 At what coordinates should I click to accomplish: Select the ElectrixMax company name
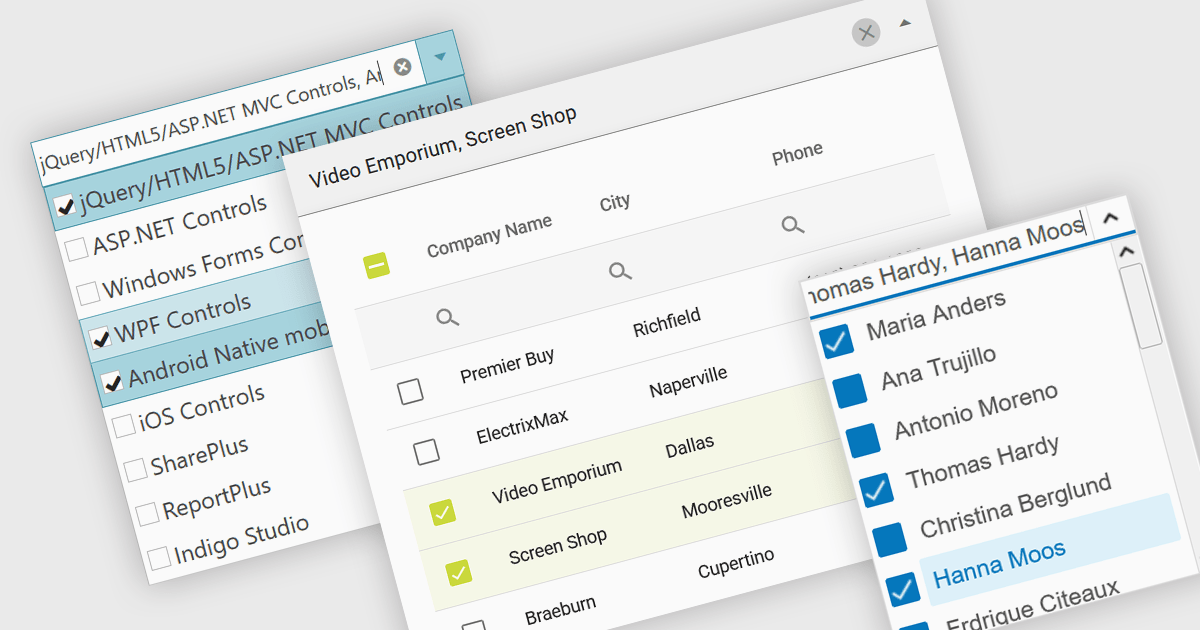[522, 427]
